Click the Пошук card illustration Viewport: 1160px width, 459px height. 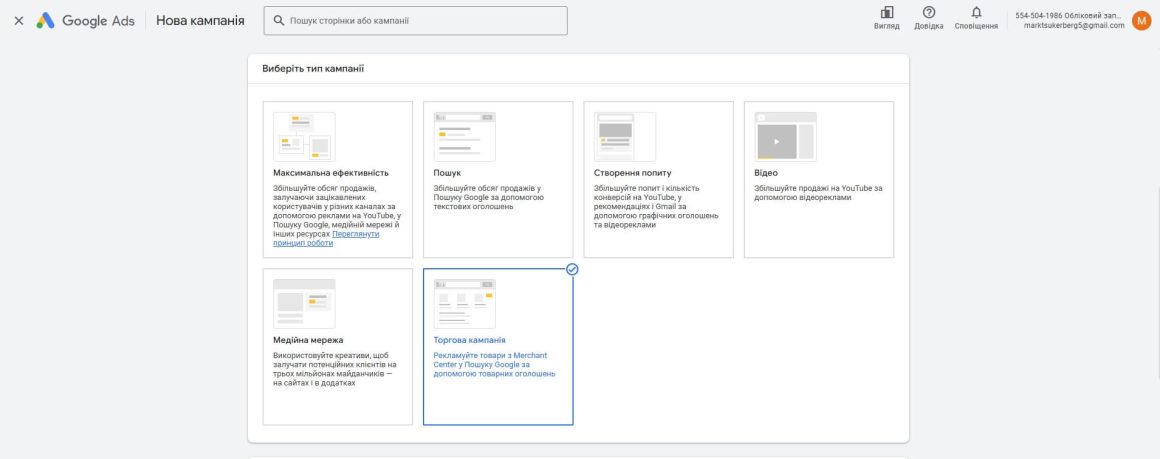click(465, 137)
